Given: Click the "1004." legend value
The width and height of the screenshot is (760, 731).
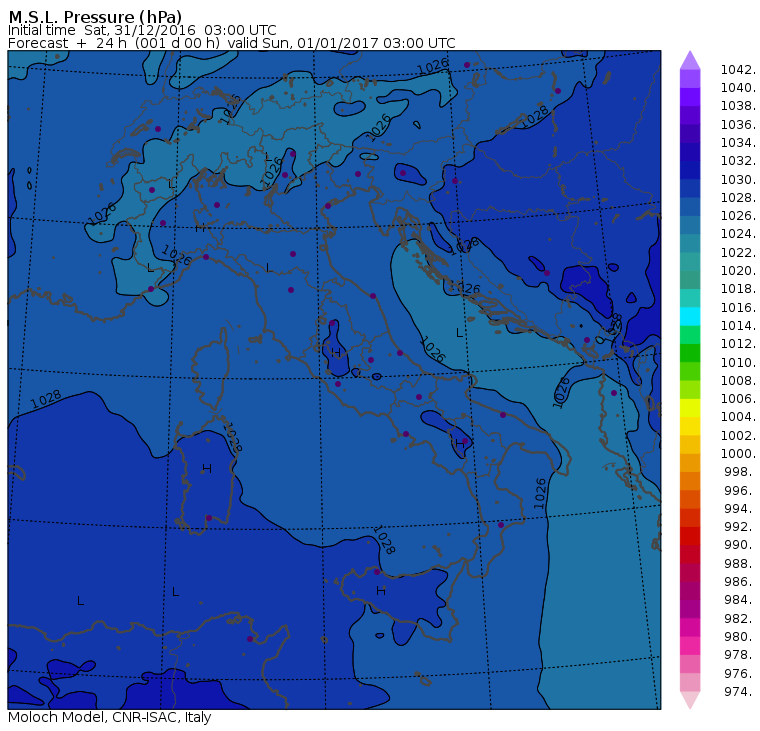Looking at the screenshot, I should [x=738, y=417].
